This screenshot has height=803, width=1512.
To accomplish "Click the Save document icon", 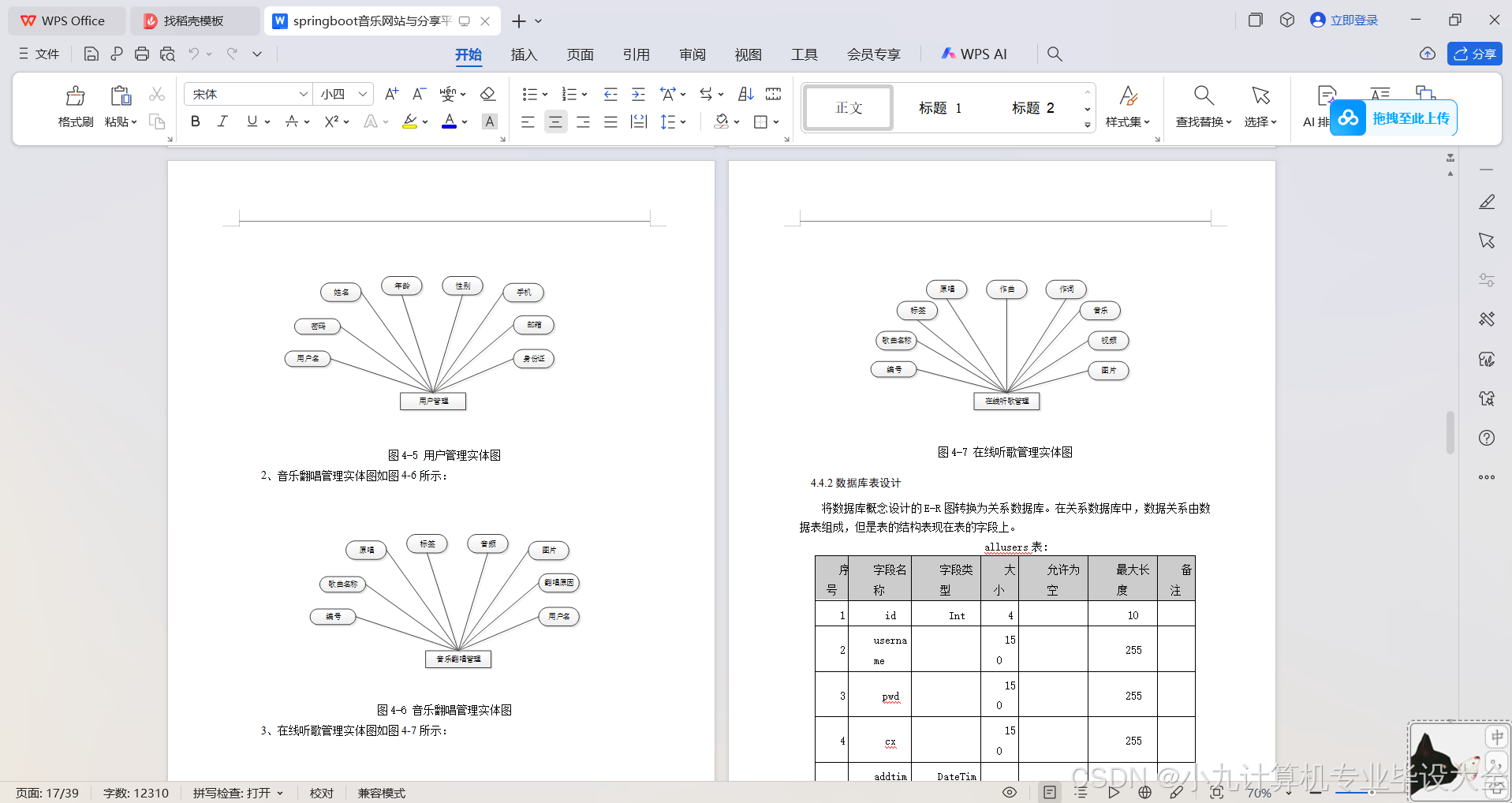I will click(x=91, y=54).
